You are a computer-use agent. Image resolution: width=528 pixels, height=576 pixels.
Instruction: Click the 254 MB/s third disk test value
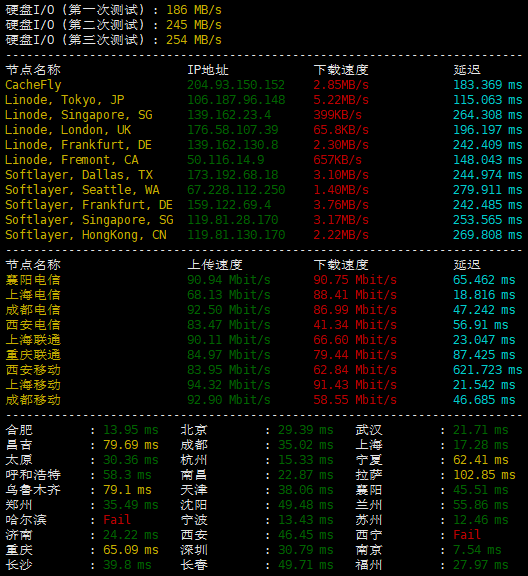pos(194,40)
